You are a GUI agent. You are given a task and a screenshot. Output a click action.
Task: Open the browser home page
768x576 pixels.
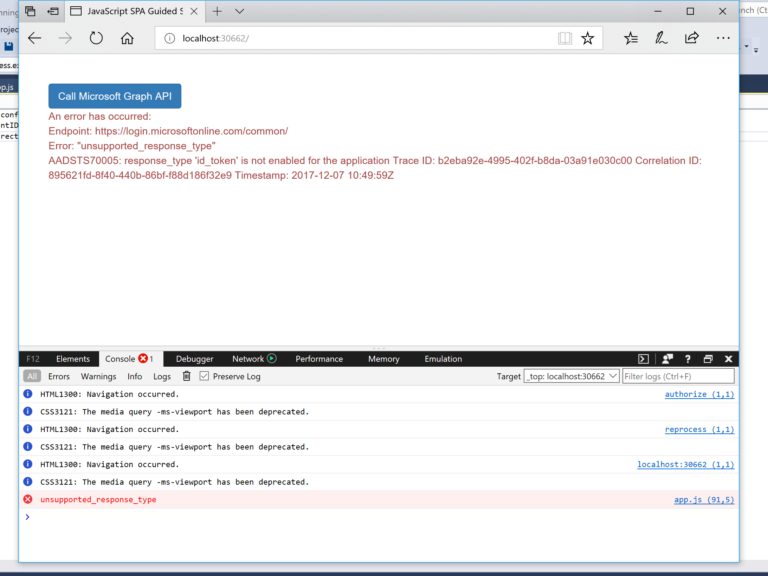point(127,38)
